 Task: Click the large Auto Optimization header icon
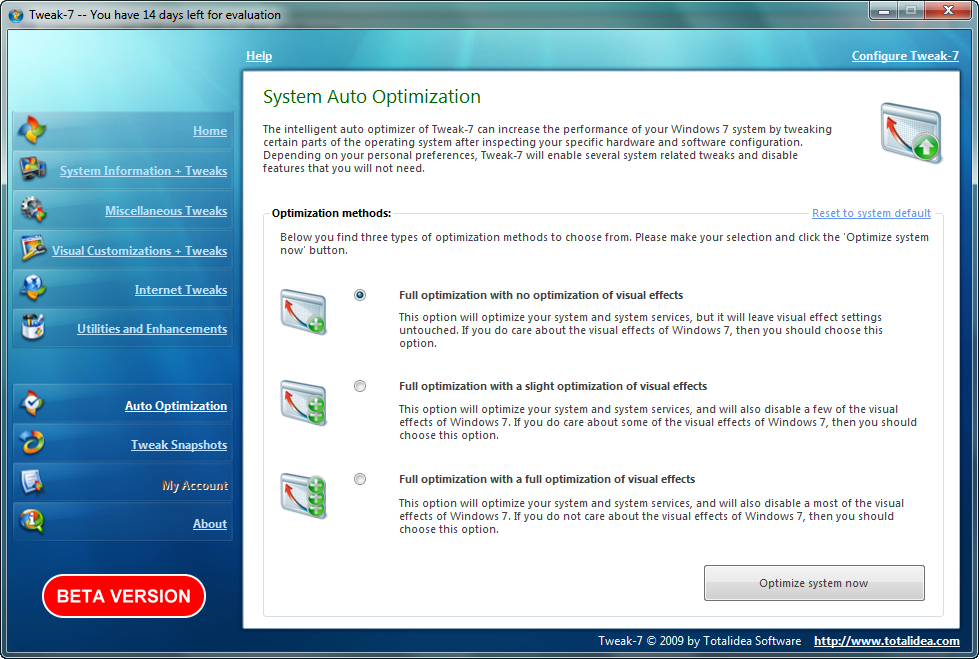click(911, 133)
